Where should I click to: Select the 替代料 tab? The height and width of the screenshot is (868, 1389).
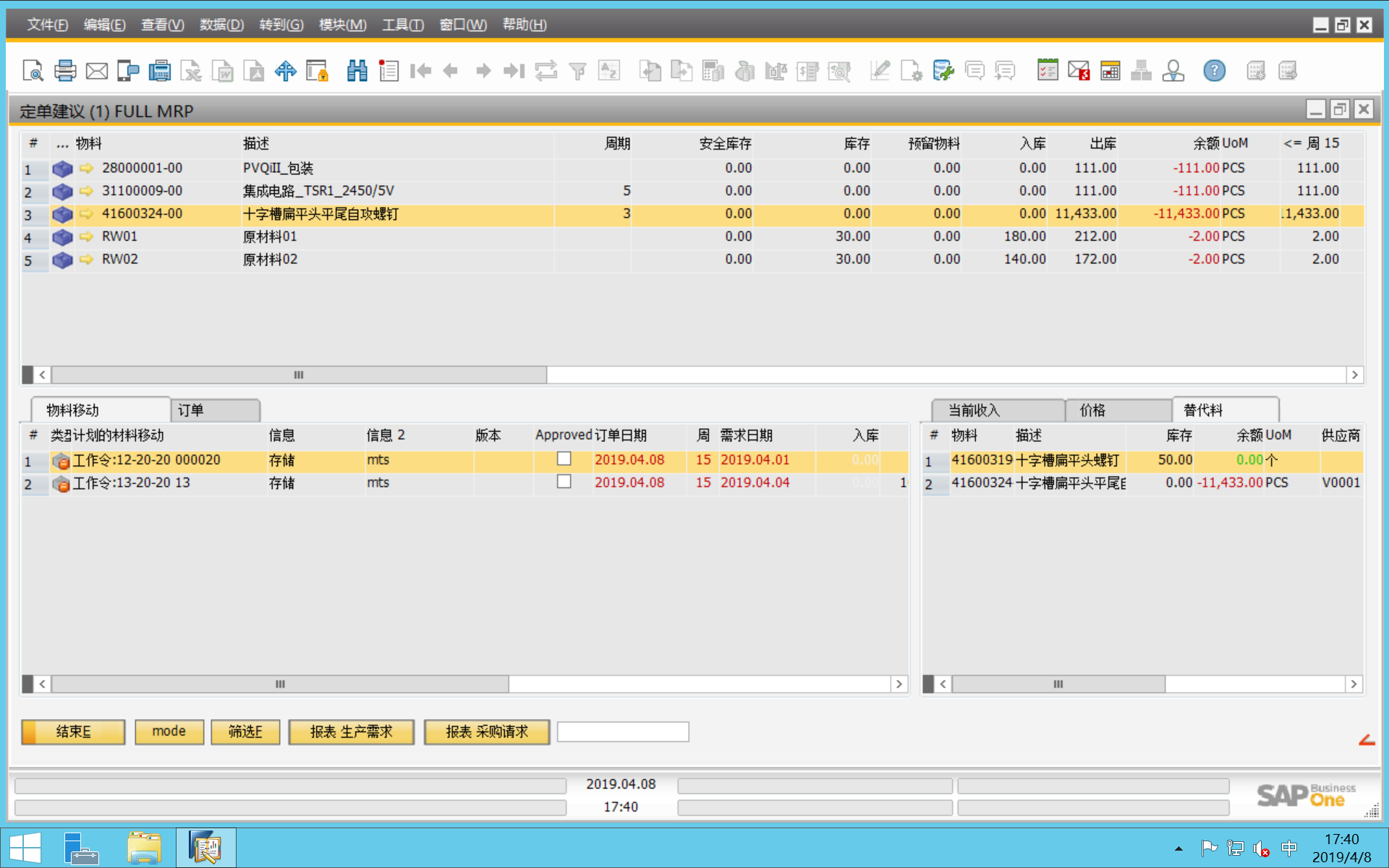(1226, 410)
